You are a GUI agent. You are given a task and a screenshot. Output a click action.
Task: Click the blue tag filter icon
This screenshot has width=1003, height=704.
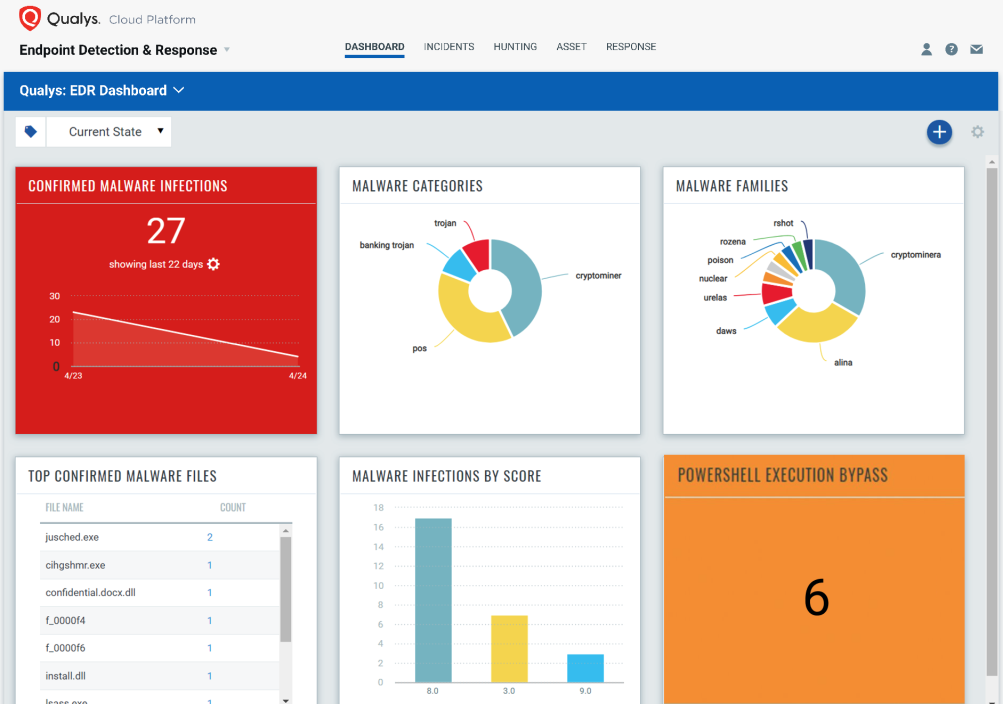(x=31, y=132)
